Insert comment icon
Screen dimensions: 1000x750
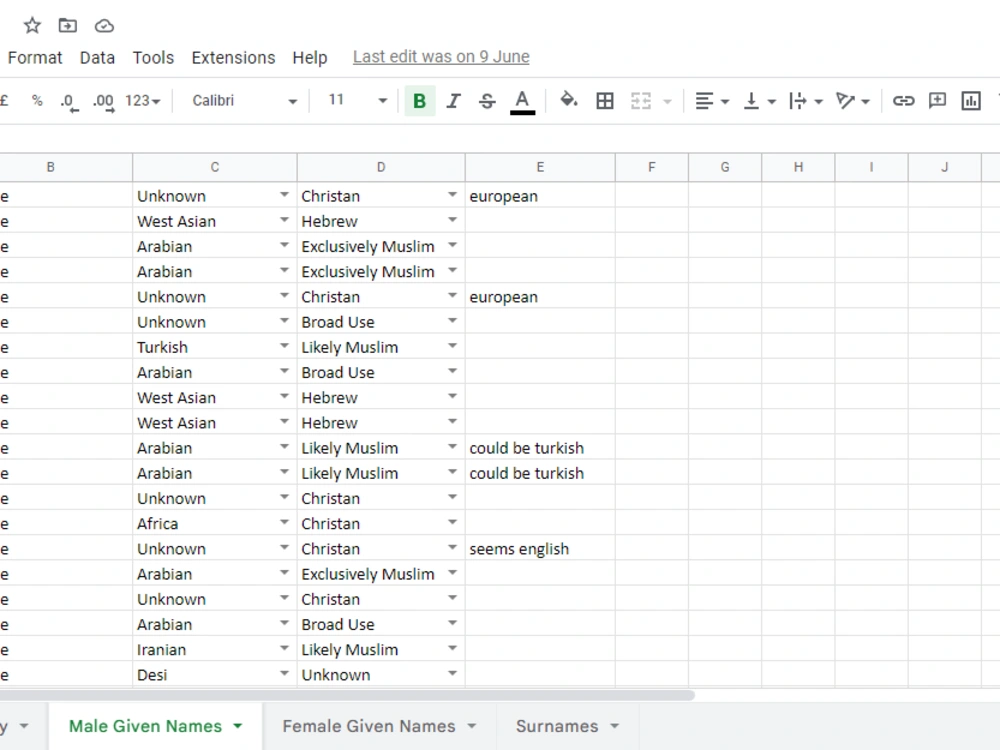937,101
